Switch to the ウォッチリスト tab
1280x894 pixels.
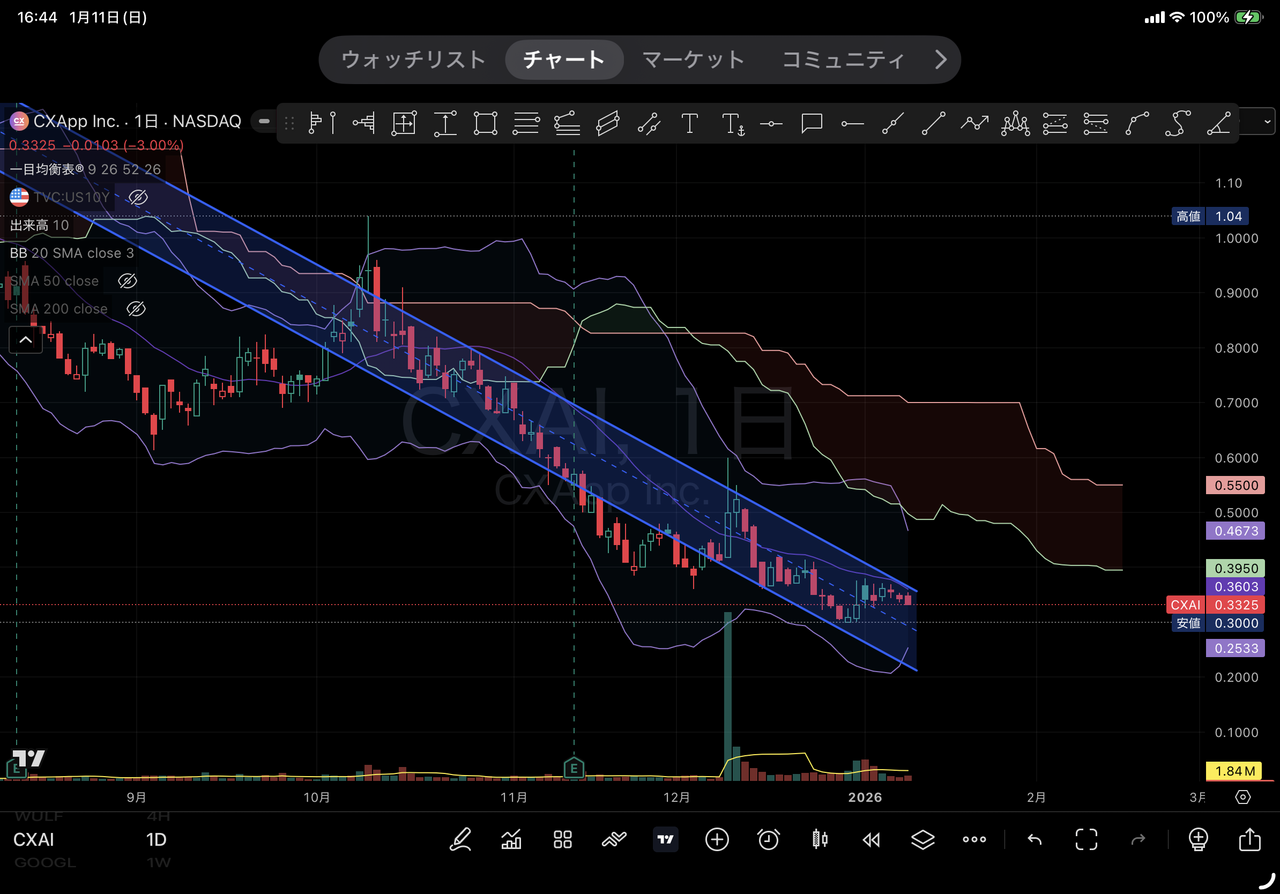click(413, 60)
